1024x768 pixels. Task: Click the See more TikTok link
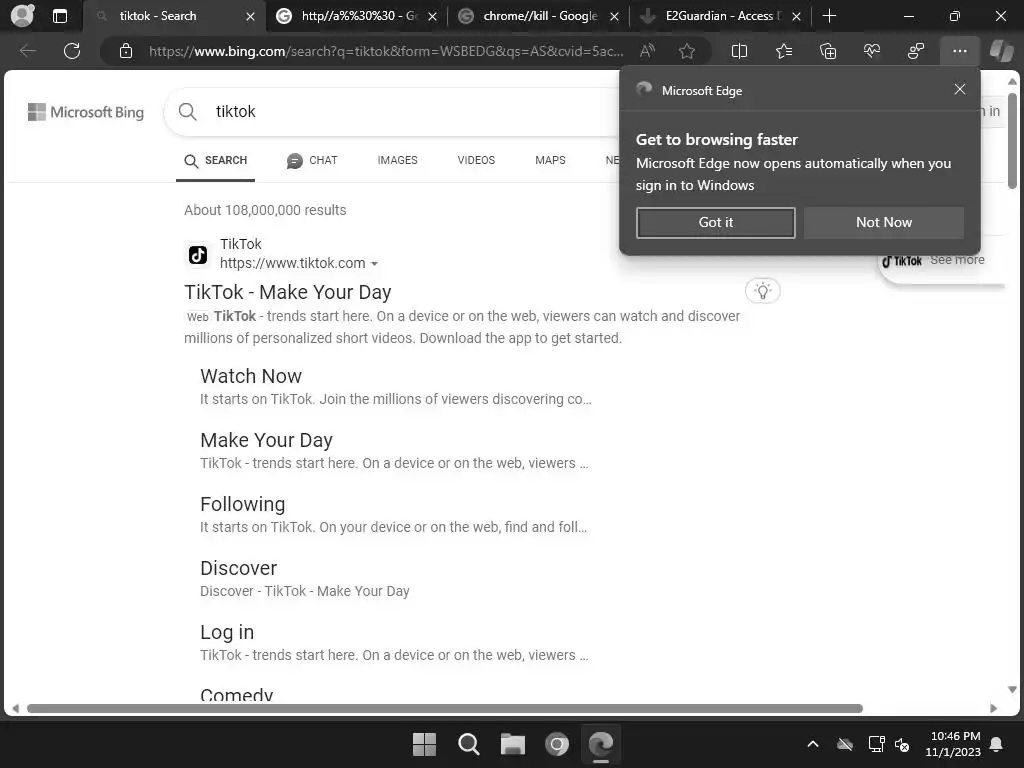coord(957,260)
